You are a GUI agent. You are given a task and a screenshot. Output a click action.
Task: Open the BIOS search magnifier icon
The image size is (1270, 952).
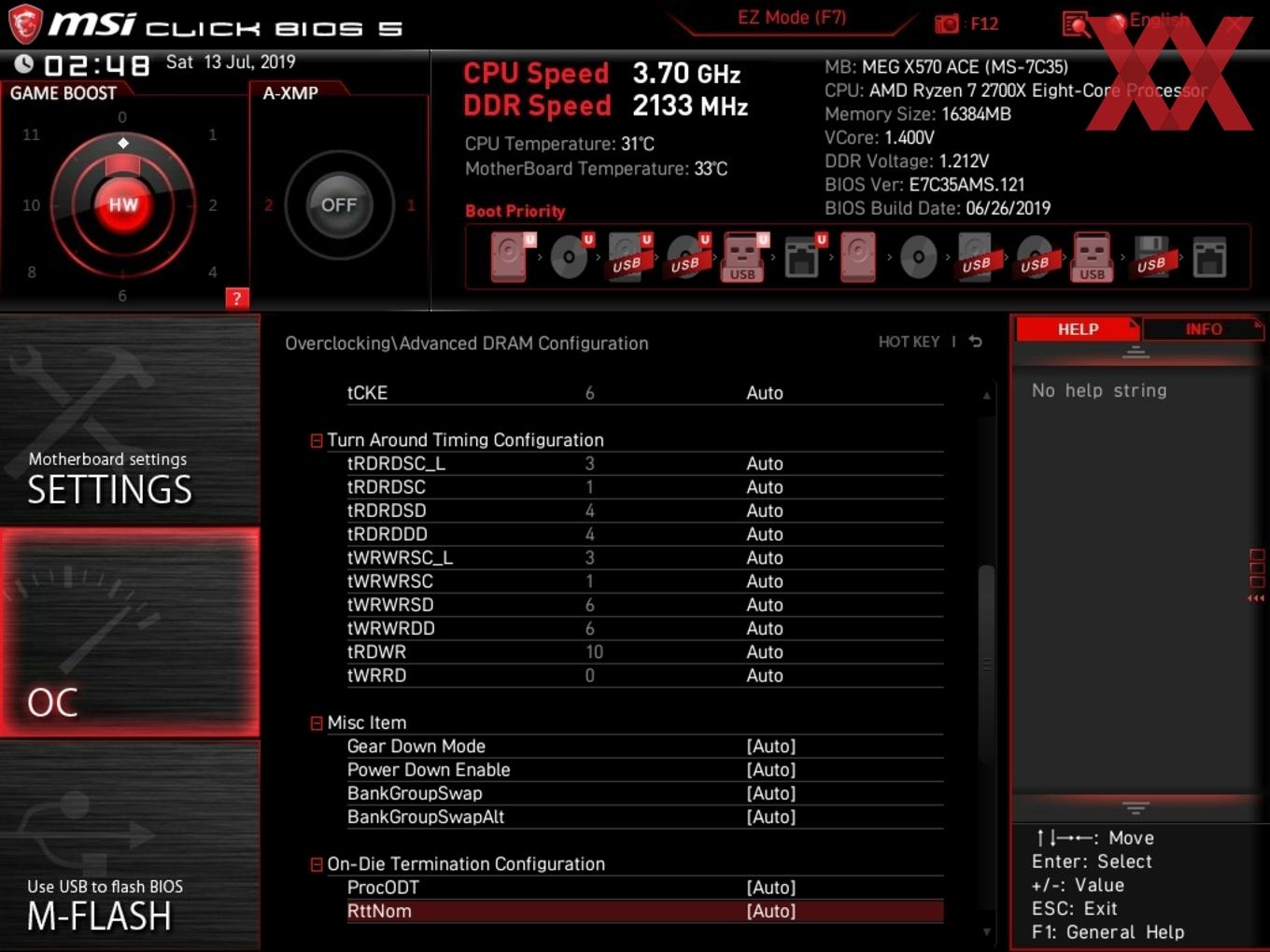[1076, 24]
